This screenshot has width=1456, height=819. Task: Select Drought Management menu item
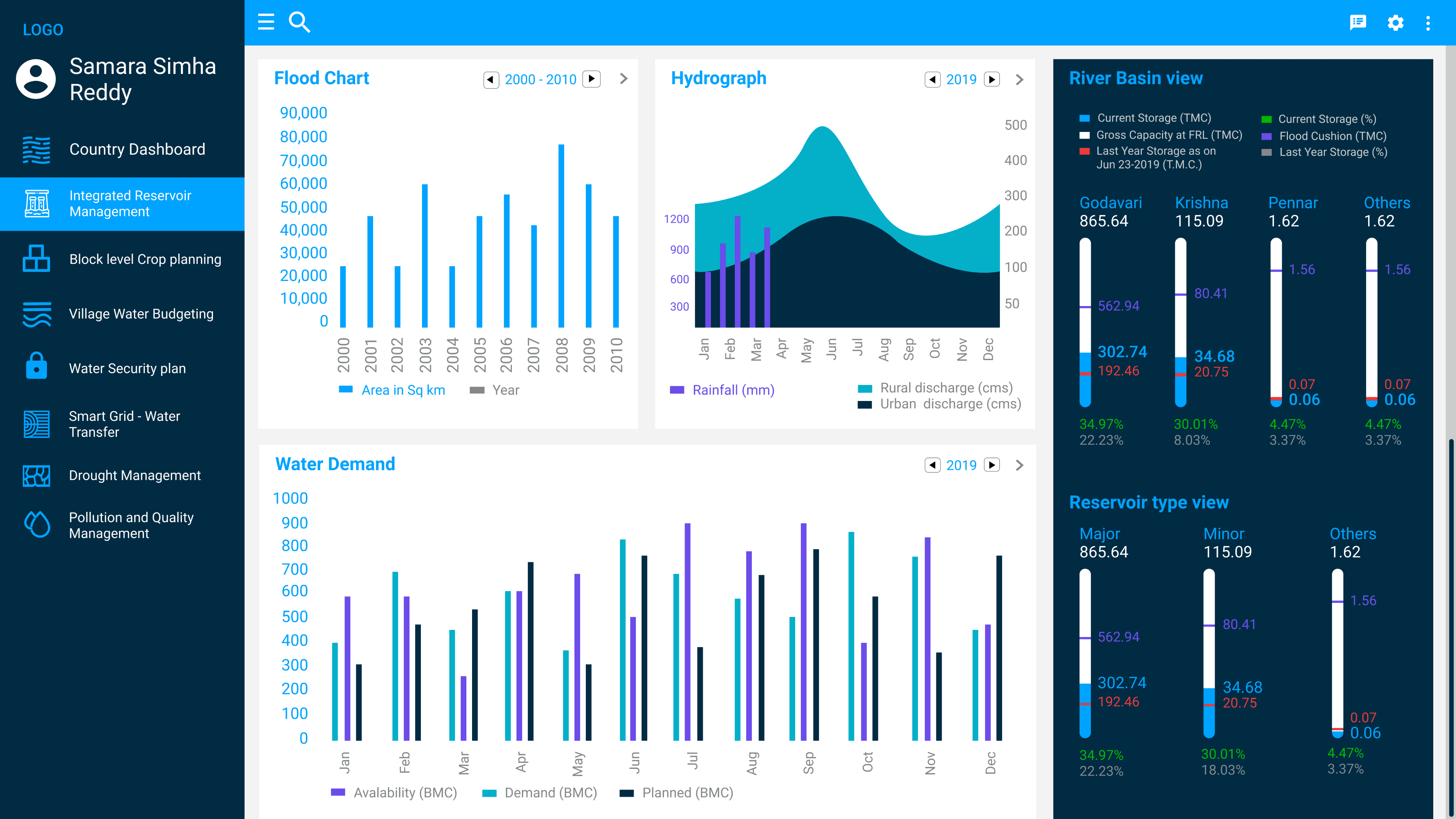click(x=134, y=475)
